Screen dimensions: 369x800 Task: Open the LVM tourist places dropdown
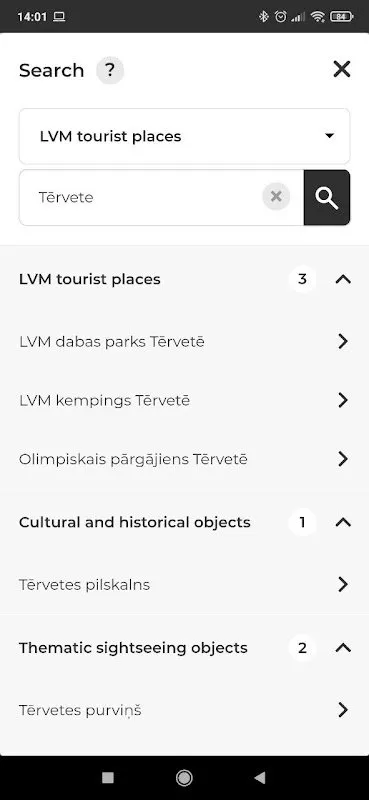[184, 136]
